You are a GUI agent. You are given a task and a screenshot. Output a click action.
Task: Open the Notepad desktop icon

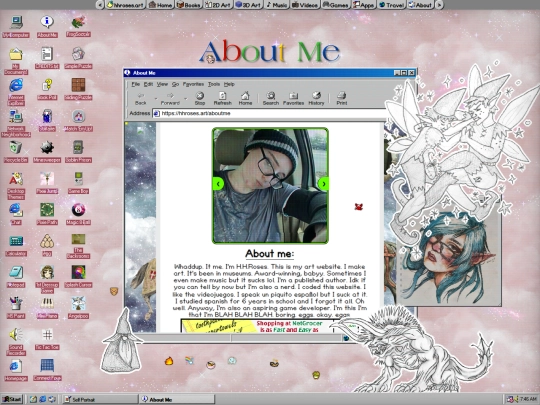click(x=16, y=277)
